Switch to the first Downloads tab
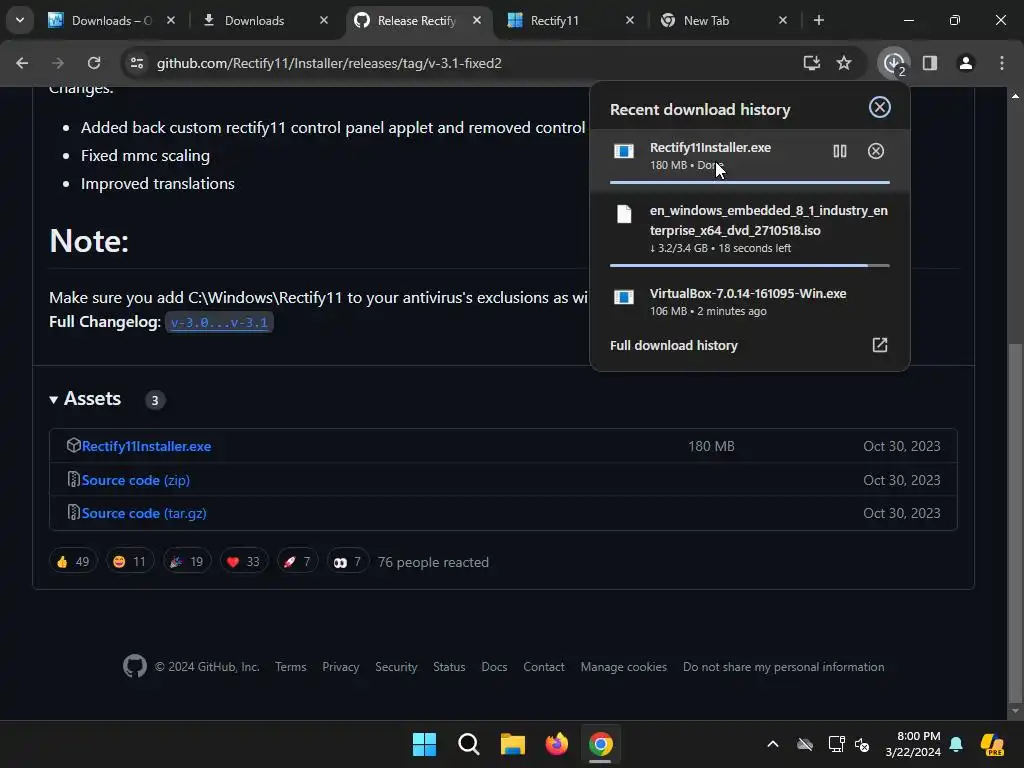The image size is (1024, 768). pyautogui.click(x=111, y=20)
